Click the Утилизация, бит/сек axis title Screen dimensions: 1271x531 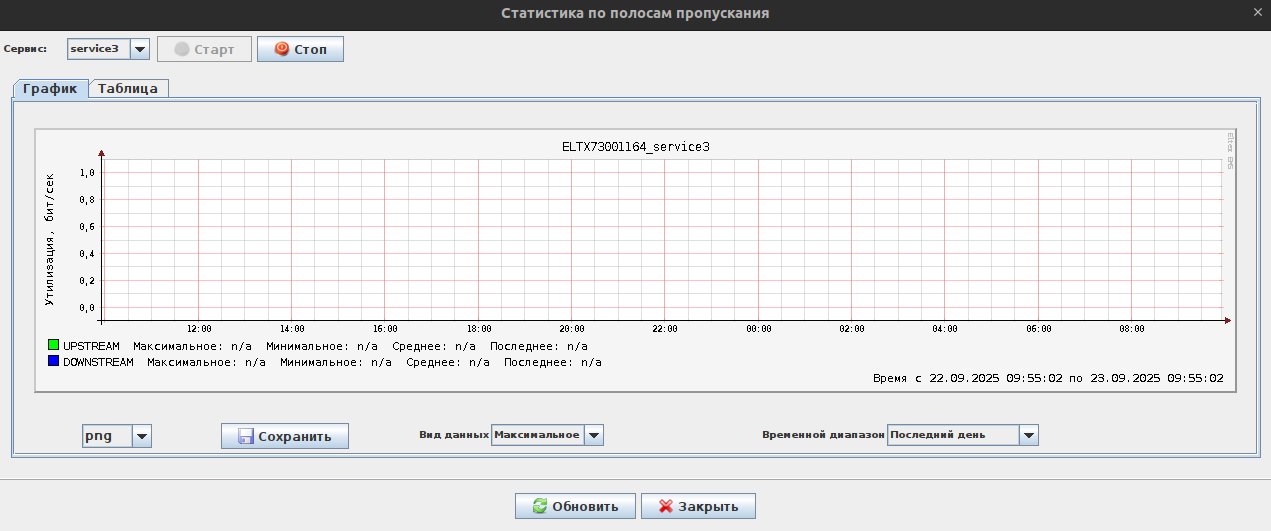[x=49, y=237]
